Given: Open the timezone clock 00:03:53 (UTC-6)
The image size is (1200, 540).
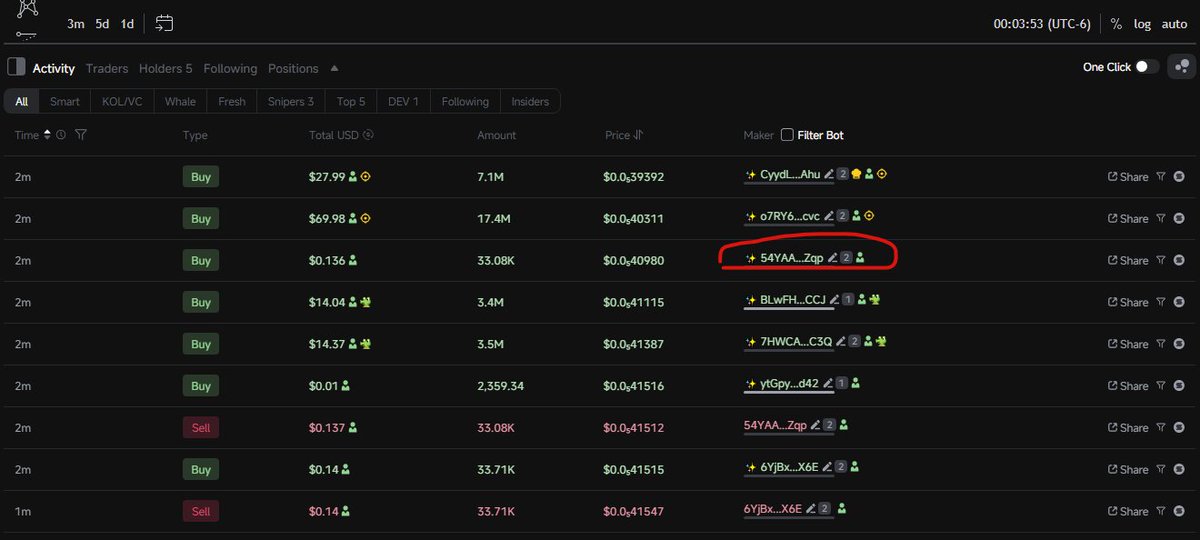Looking at the screenshot, I should tap(1042, 24).
